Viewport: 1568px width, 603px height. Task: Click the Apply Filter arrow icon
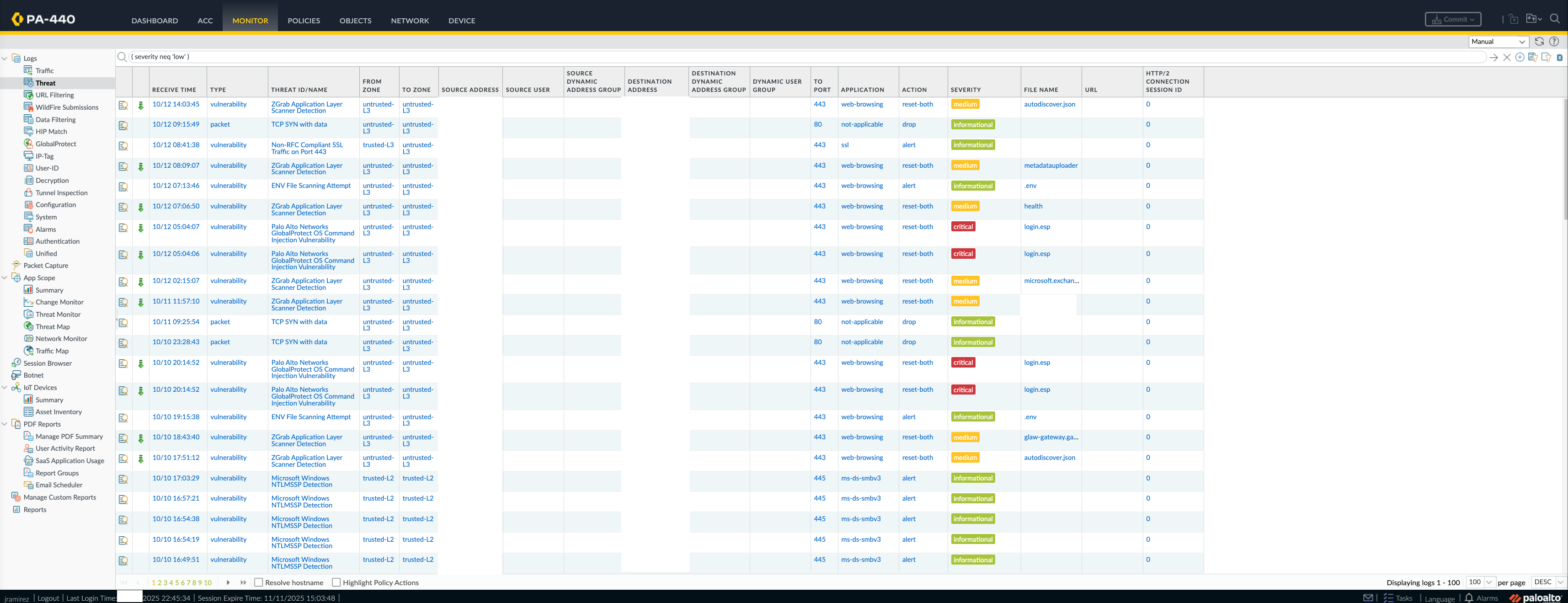click(x=1493, y=57)
